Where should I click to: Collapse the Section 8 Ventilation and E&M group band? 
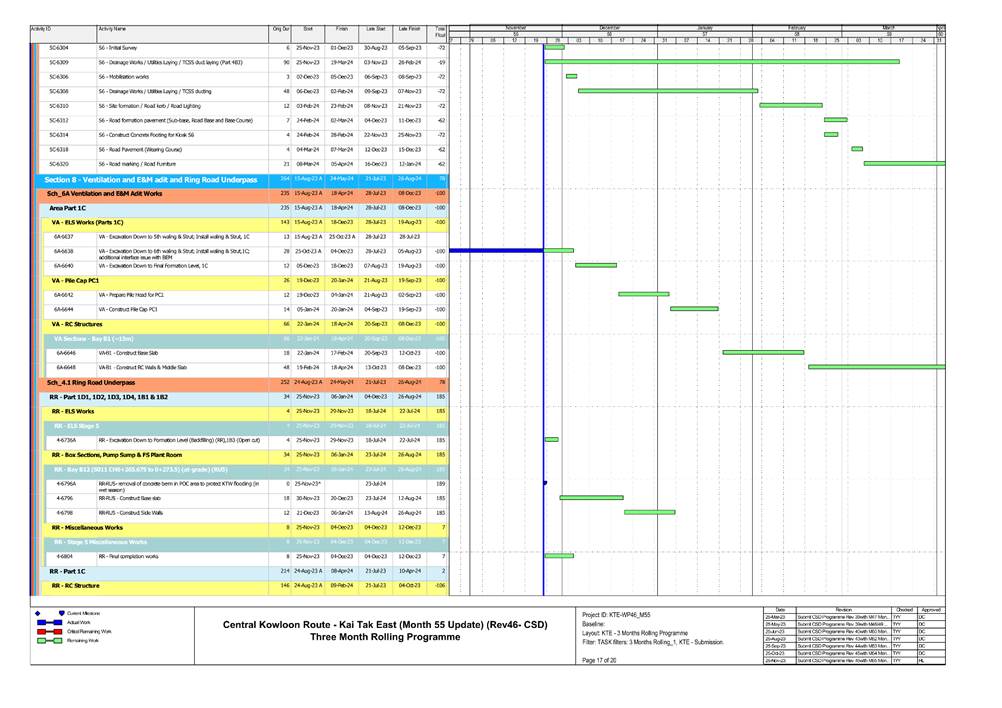click(150, 178)
